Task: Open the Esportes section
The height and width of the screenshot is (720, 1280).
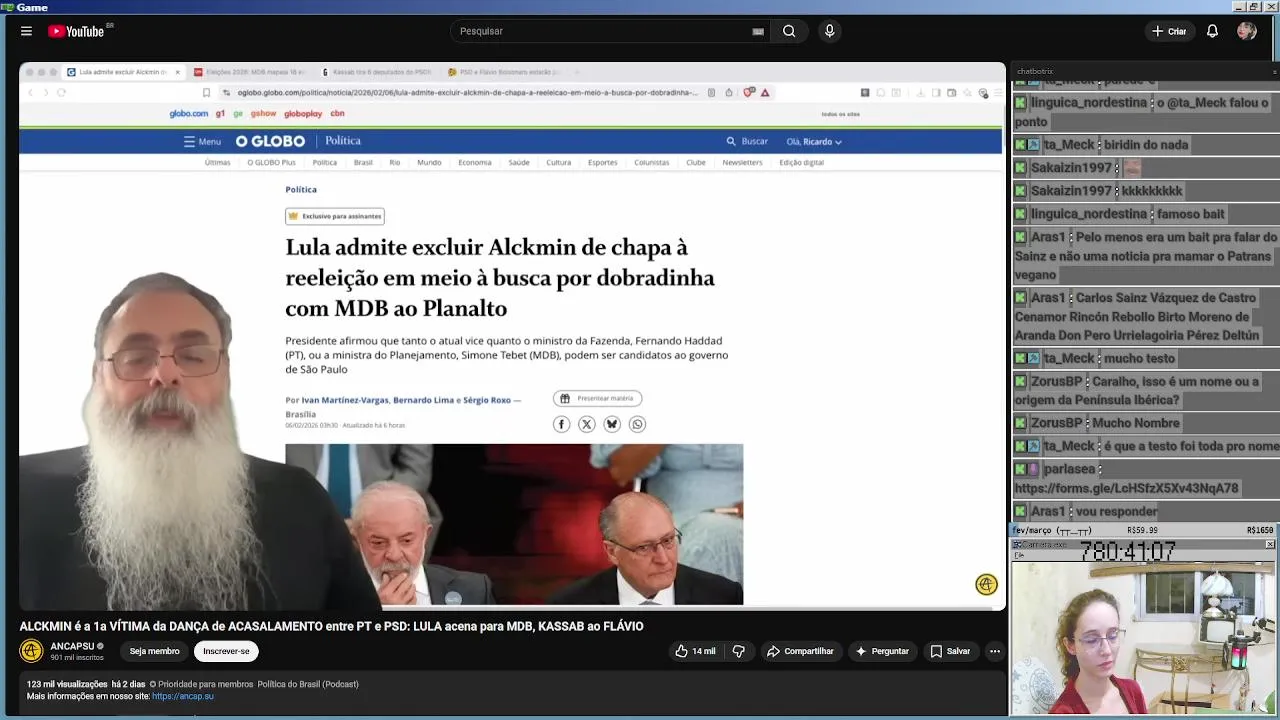Action: (x=603, y=162)
